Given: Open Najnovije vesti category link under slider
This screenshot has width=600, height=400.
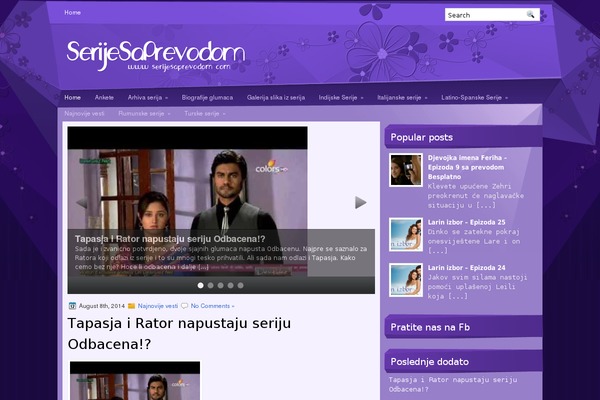Looking at the screenshot, I should click(158, 306).
